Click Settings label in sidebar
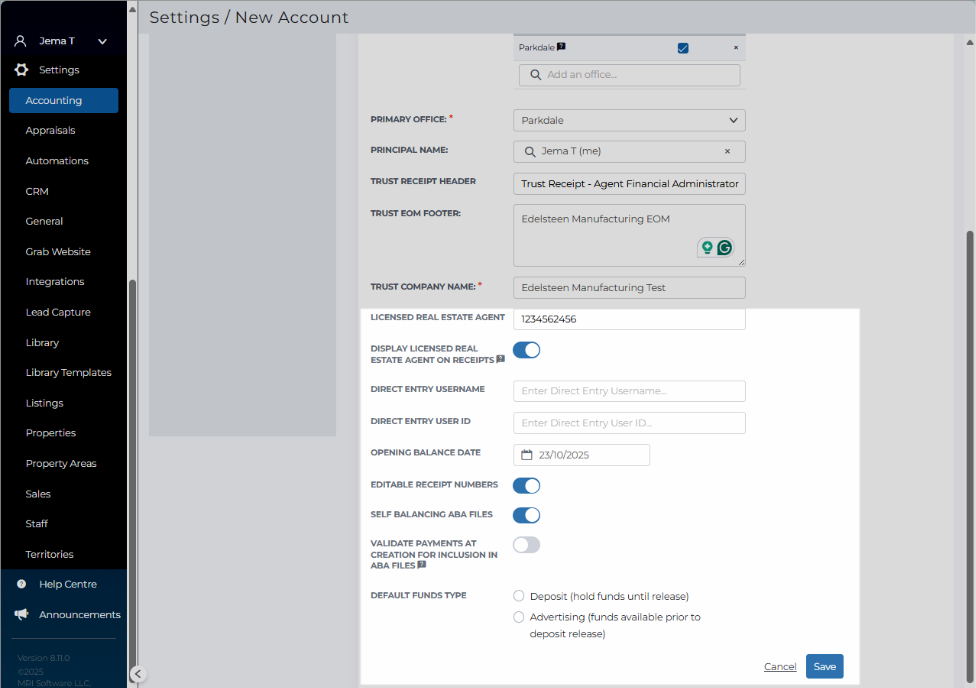976x688 pixels. (x=59, y=70)
